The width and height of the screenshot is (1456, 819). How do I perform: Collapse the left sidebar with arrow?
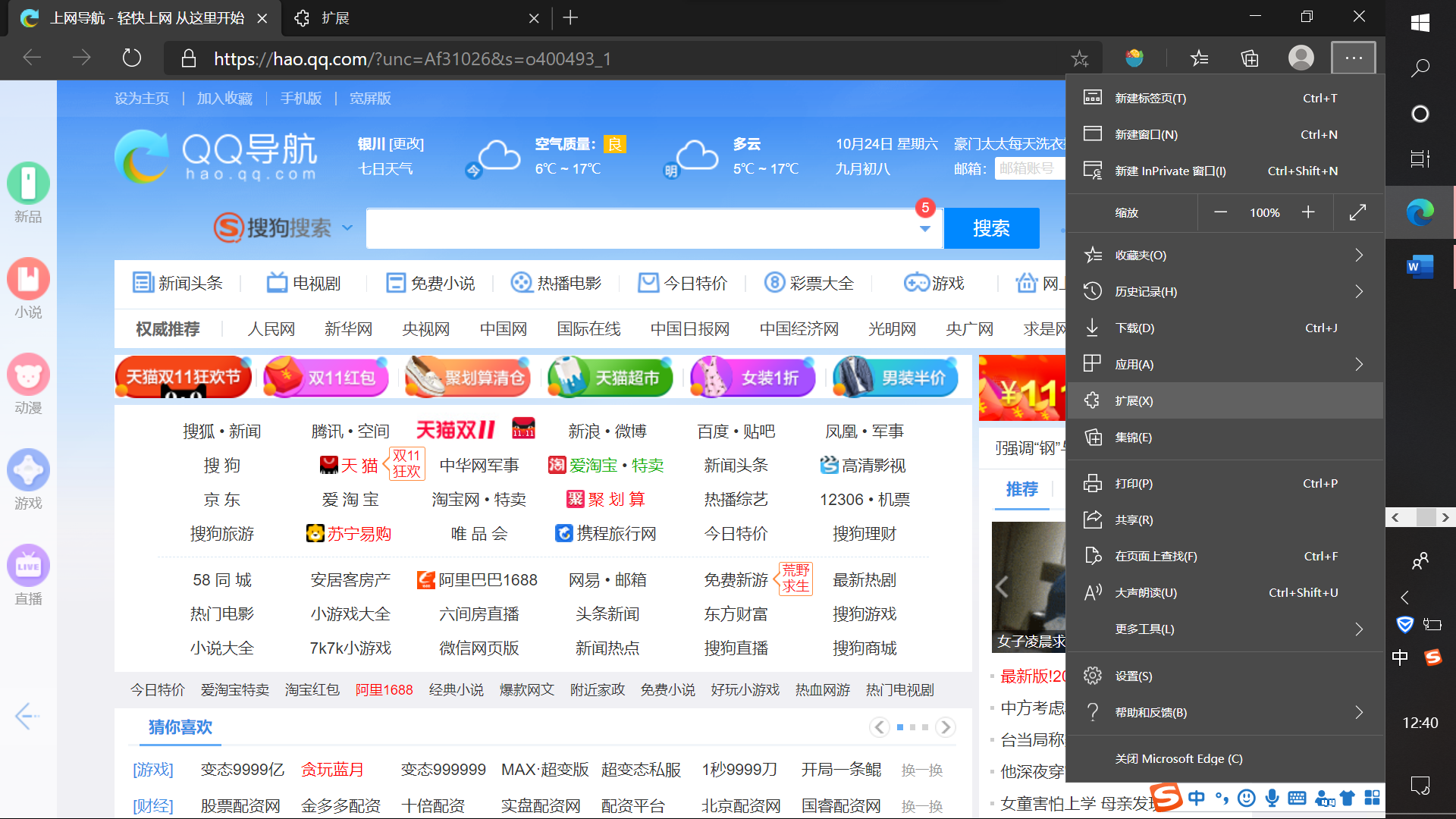[x=27, y=716]
